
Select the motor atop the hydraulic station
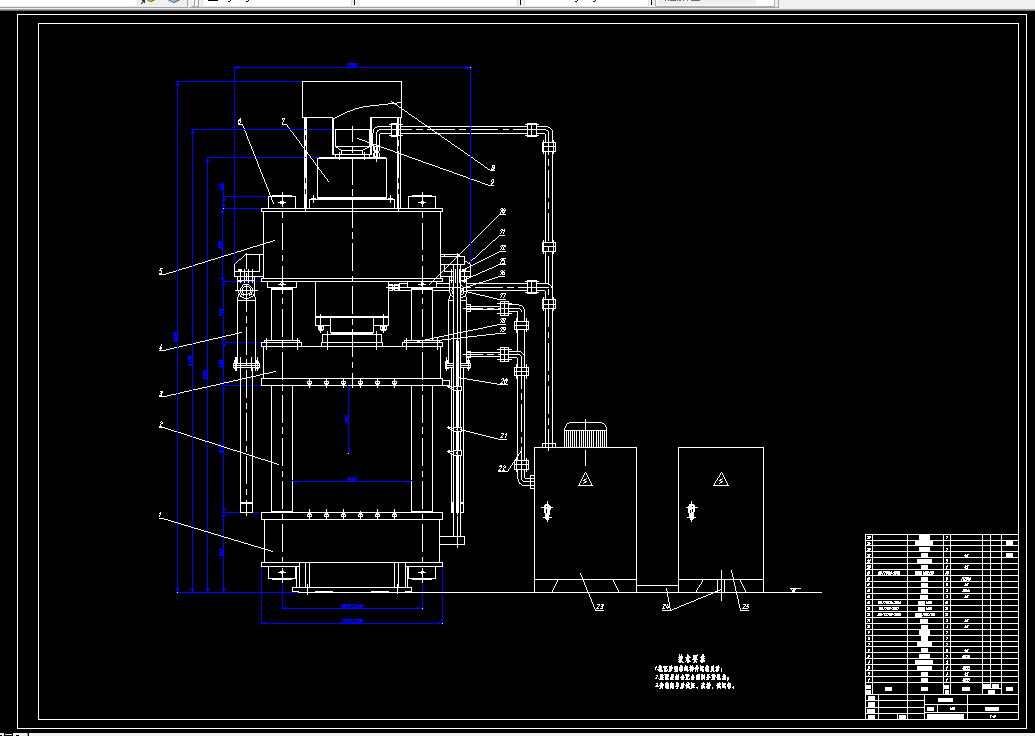click(585, 434)
